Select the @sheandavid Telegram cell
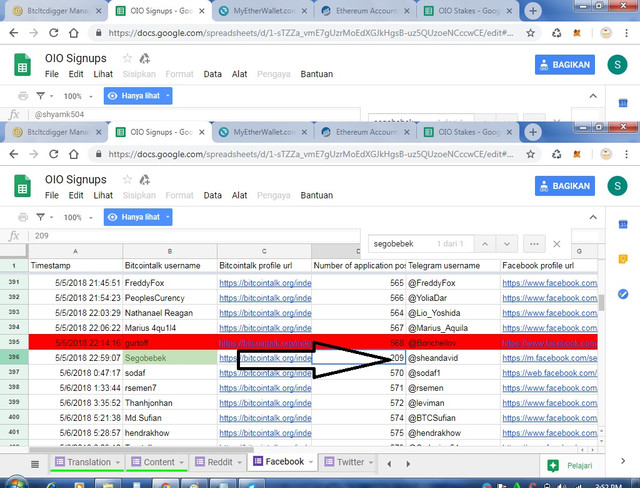 (453, 358)
